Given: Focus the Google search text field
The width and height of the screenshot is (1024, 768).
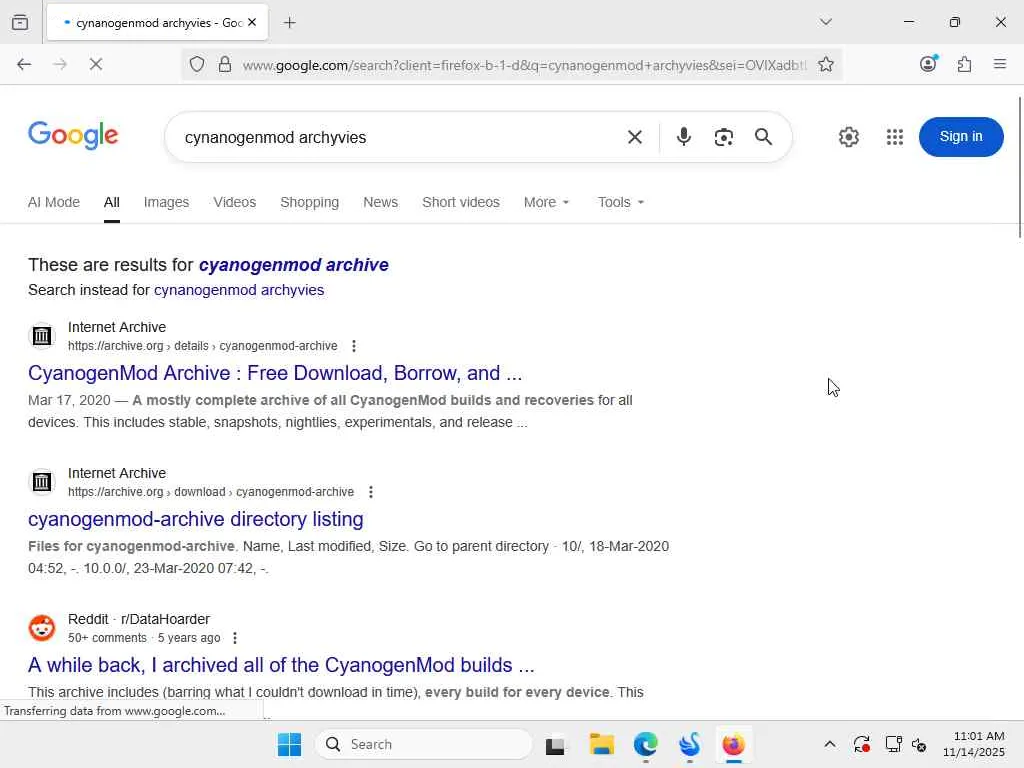Looking at the screenshot, I should [398, 137].
